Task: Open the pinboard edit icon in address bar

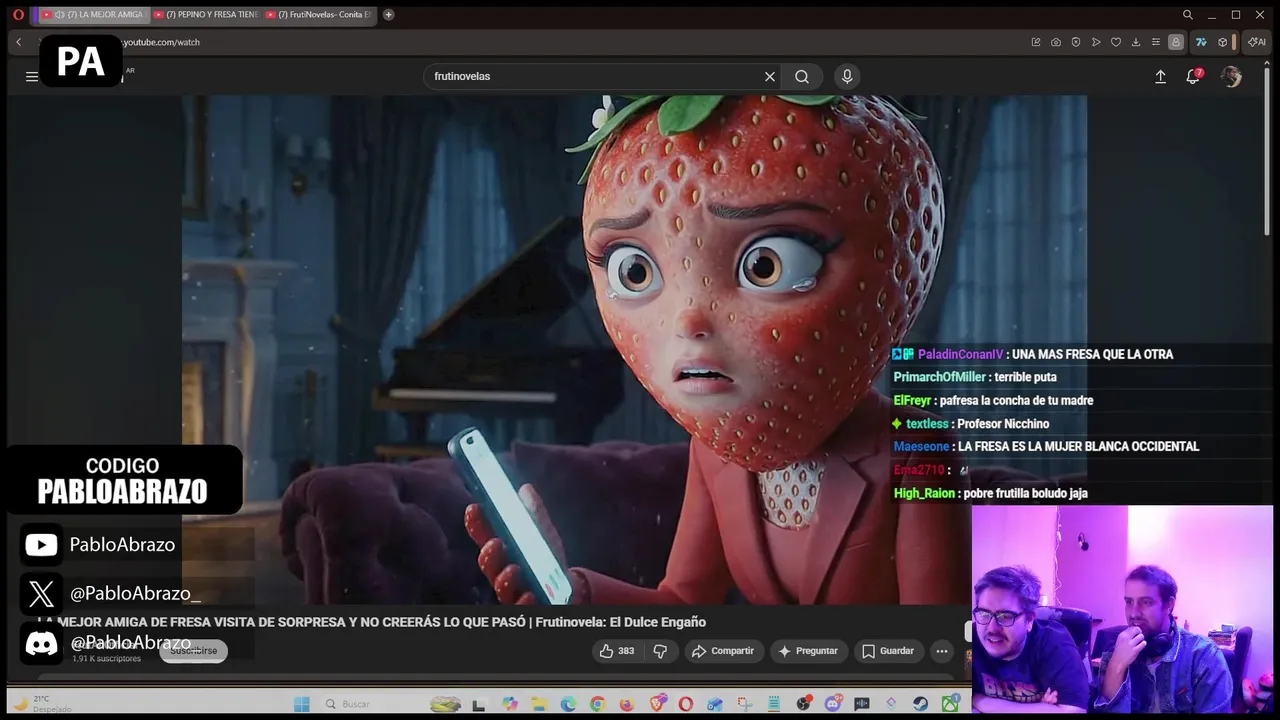Action: click(1036, 42)
